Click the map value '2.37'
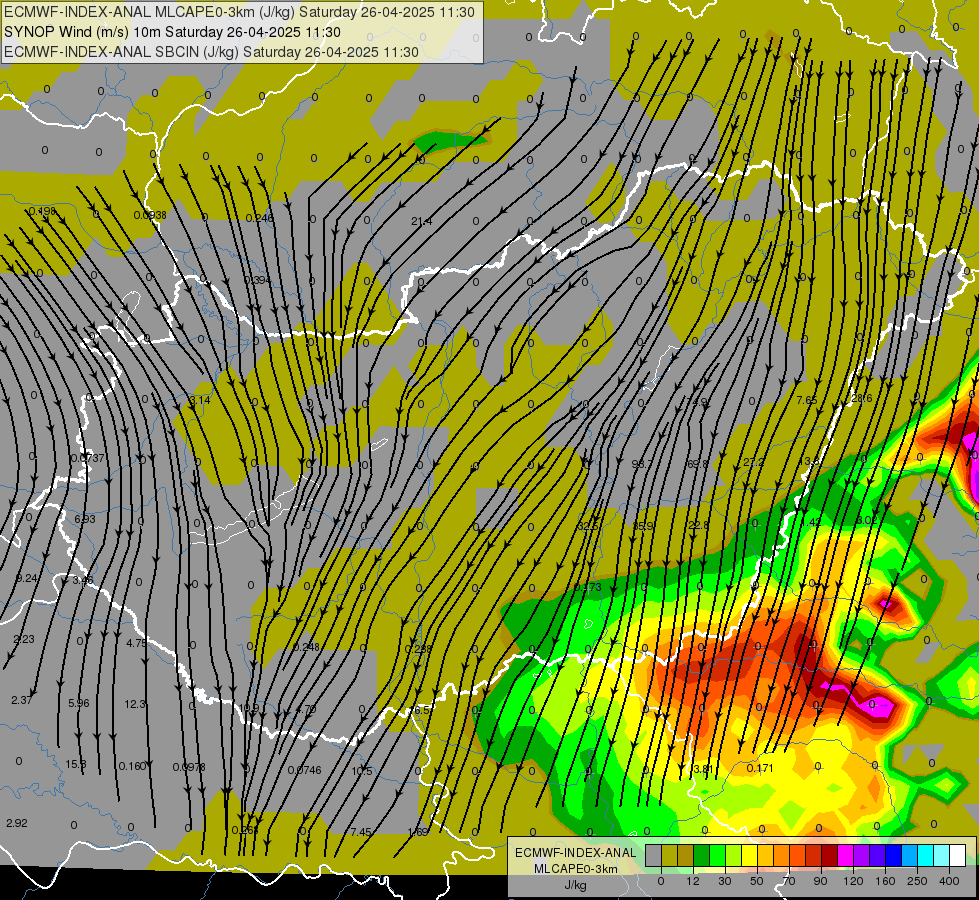The width and height of the screenshot is (979, 900). click(22, 700)
